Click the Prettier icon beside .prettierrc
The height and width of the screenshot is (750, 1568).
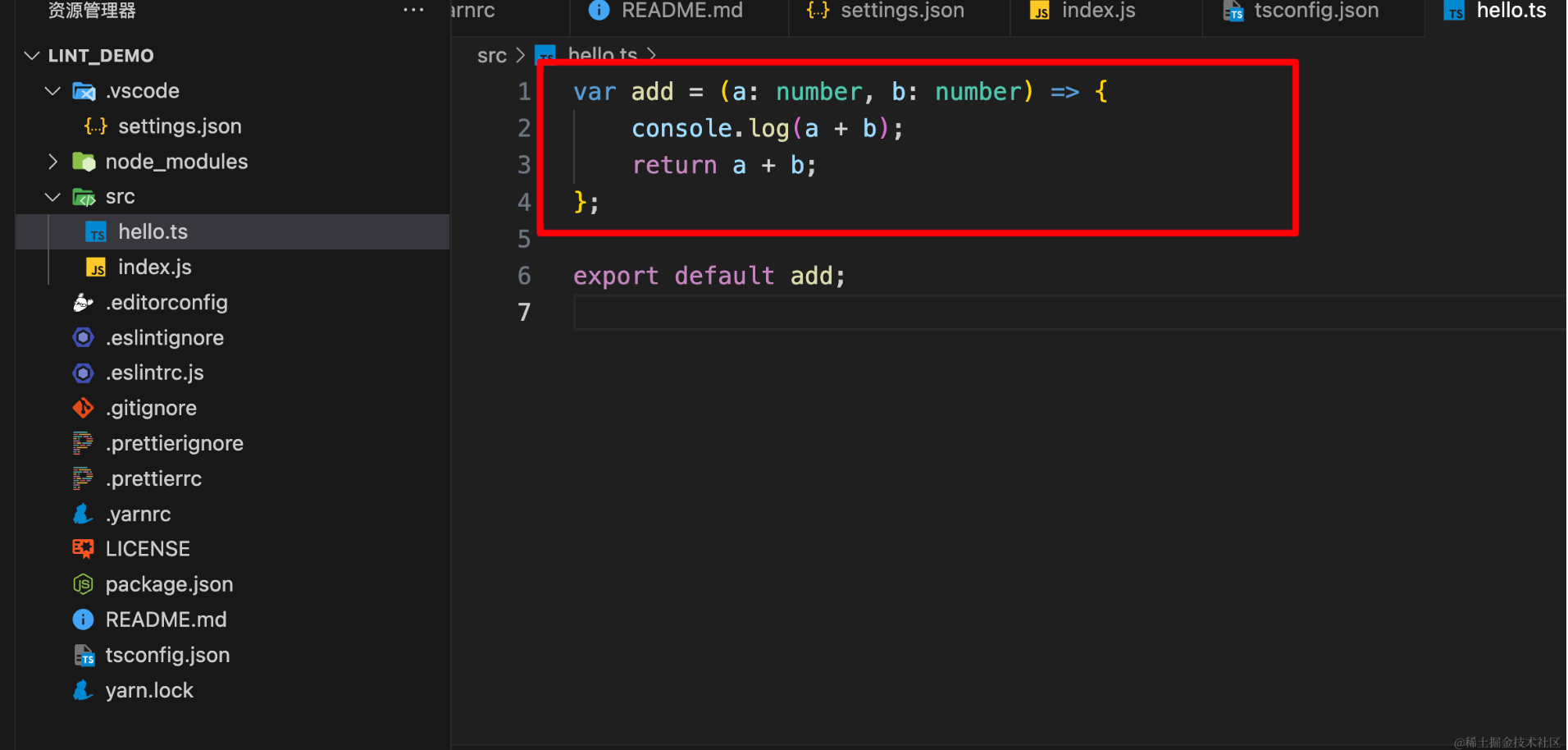[x=83, y=478]
